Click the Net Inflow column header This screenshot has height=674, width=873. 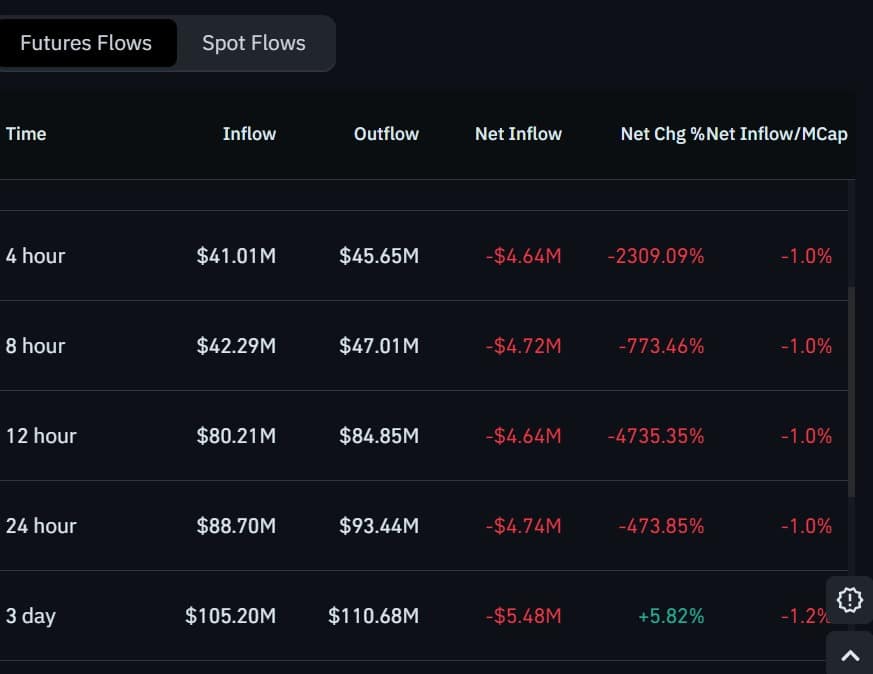point(518,134)
